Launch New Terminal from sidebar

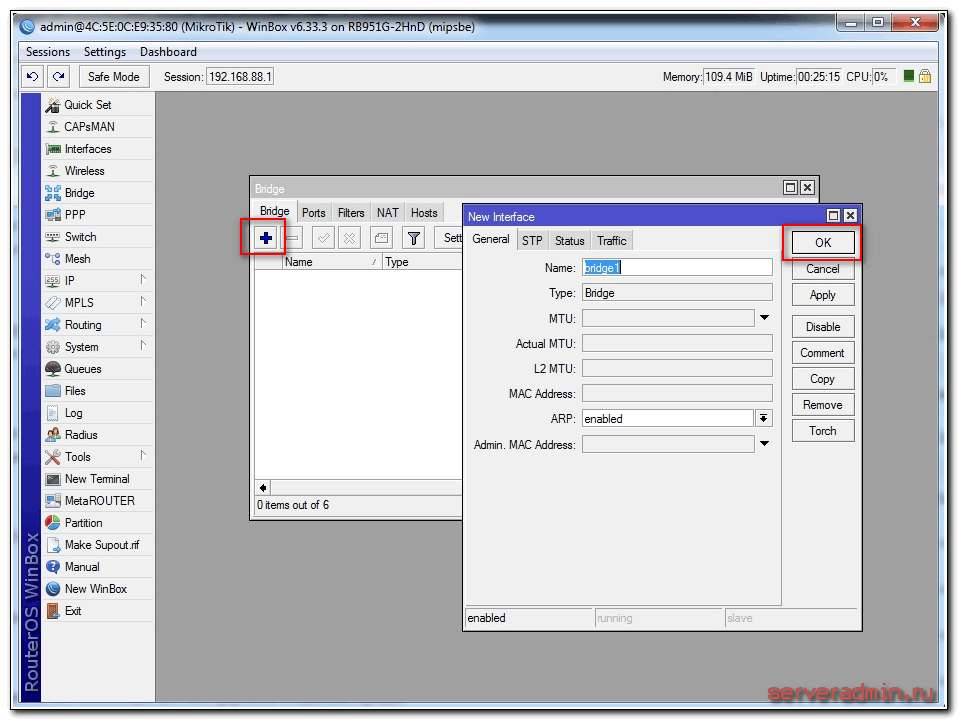pos(97,479)
